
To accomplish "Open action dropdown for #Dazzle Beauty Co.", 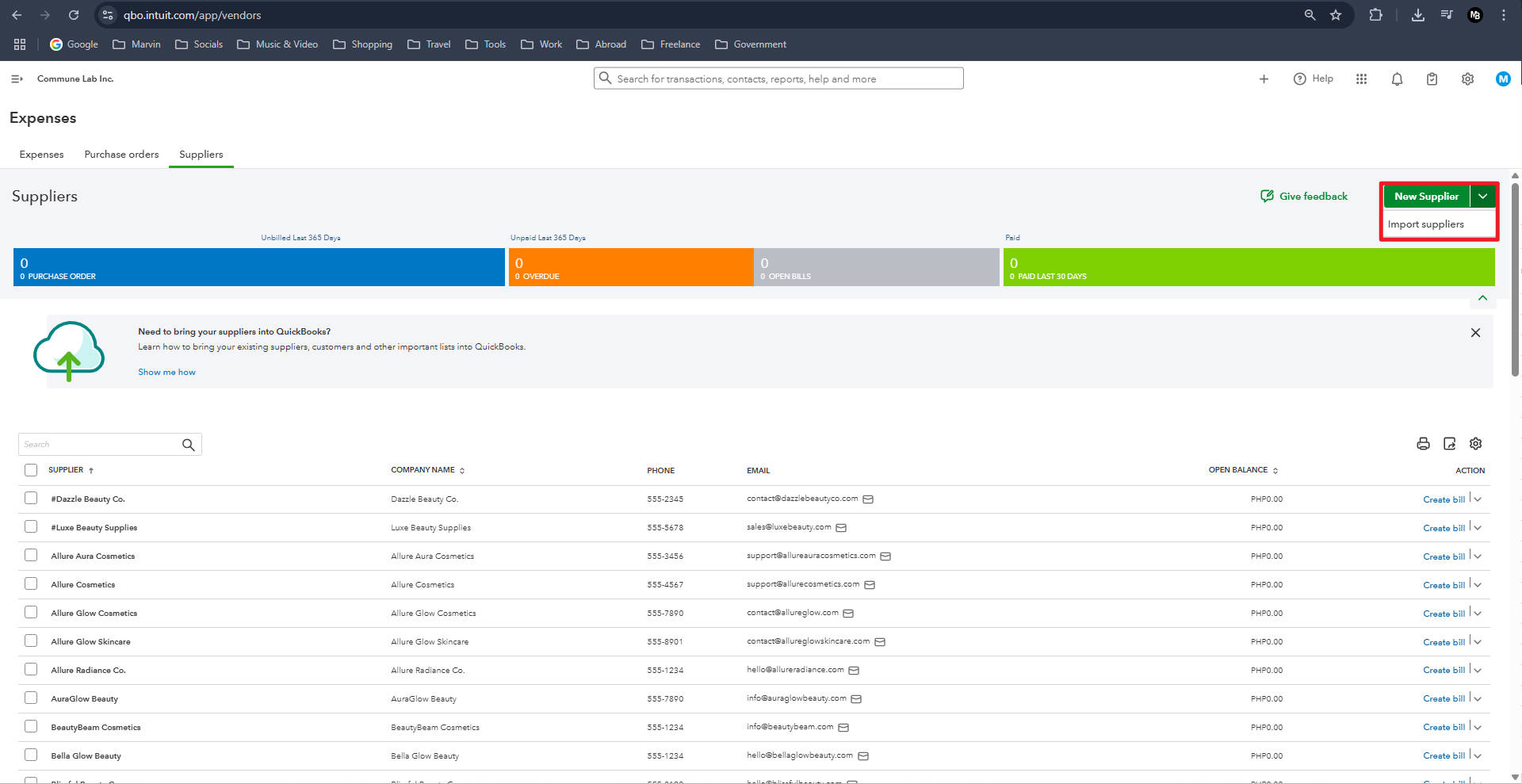I will tap(1478, 499).
